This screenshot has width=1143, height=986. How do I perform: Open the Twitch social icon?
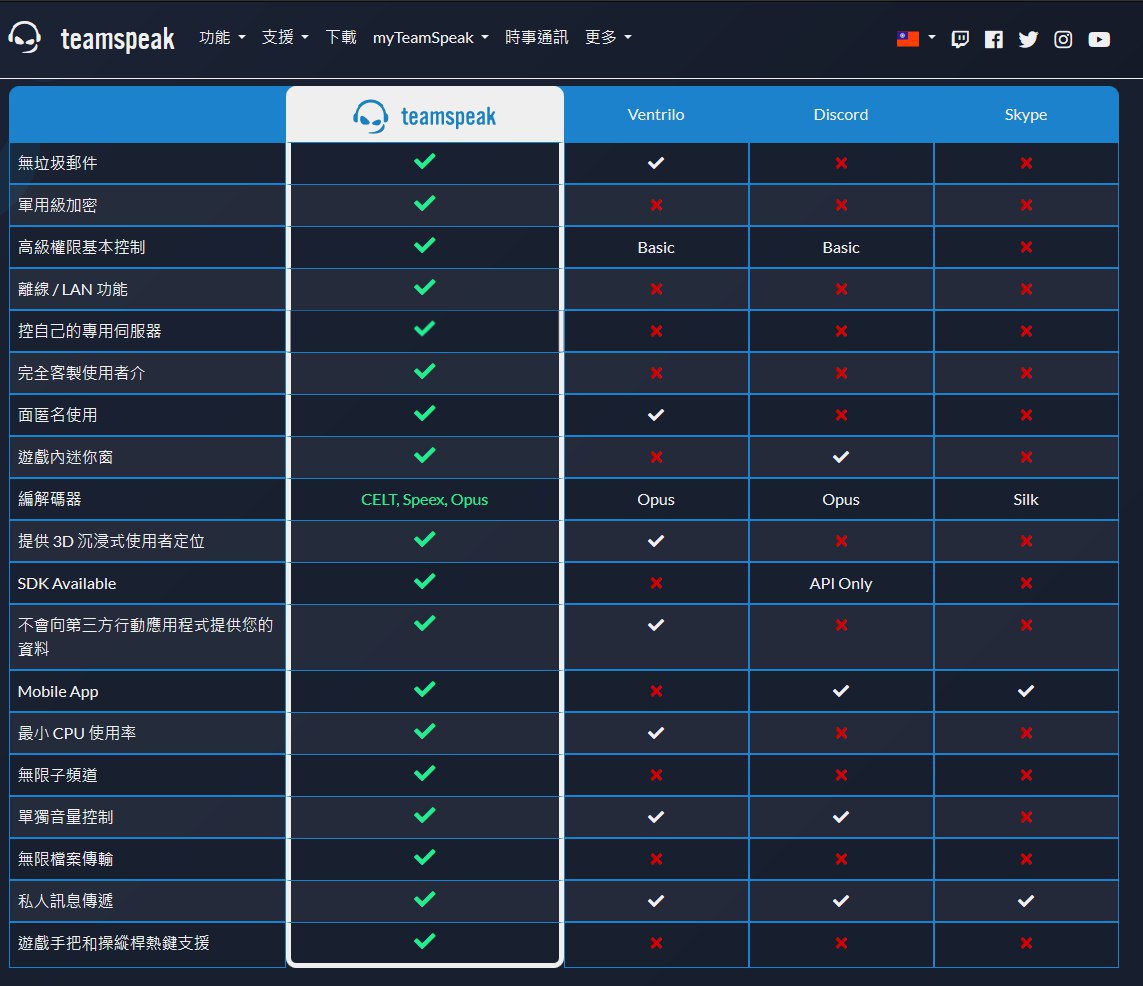click(960, 39)
